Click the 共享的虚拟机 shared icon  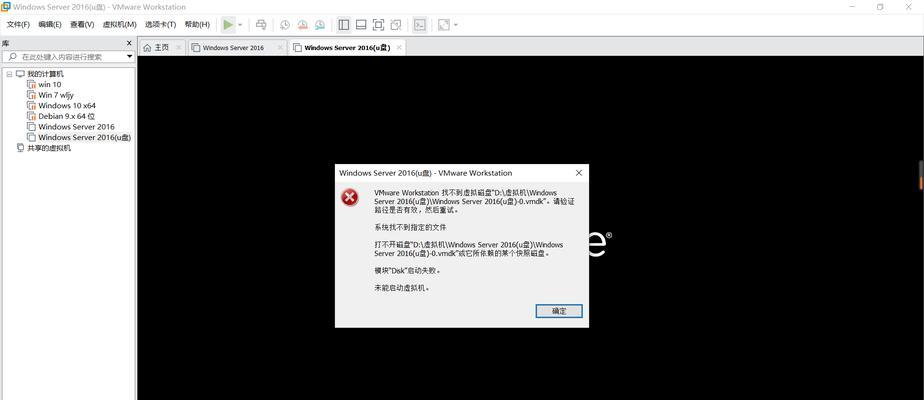click(x=21, y=148)
